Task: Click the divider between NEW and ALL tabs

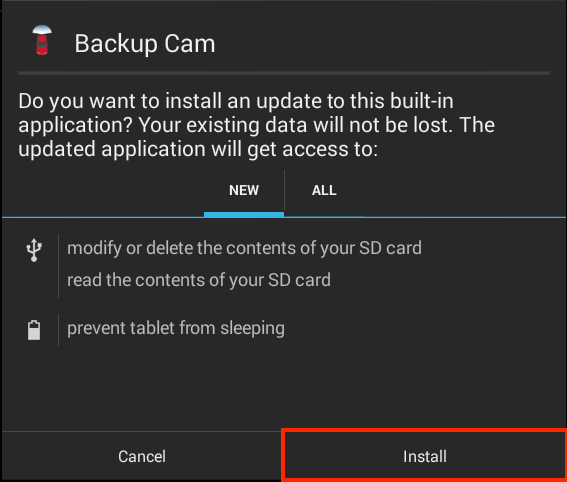Action: (284, 190)
